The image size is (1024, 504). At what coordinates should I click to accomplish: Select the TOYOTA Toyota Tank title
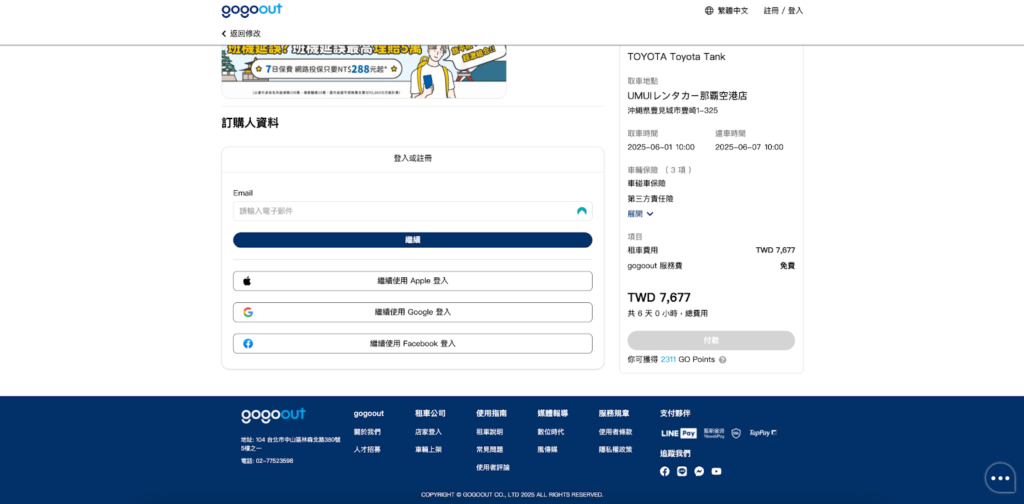click(x=677, y=57)
